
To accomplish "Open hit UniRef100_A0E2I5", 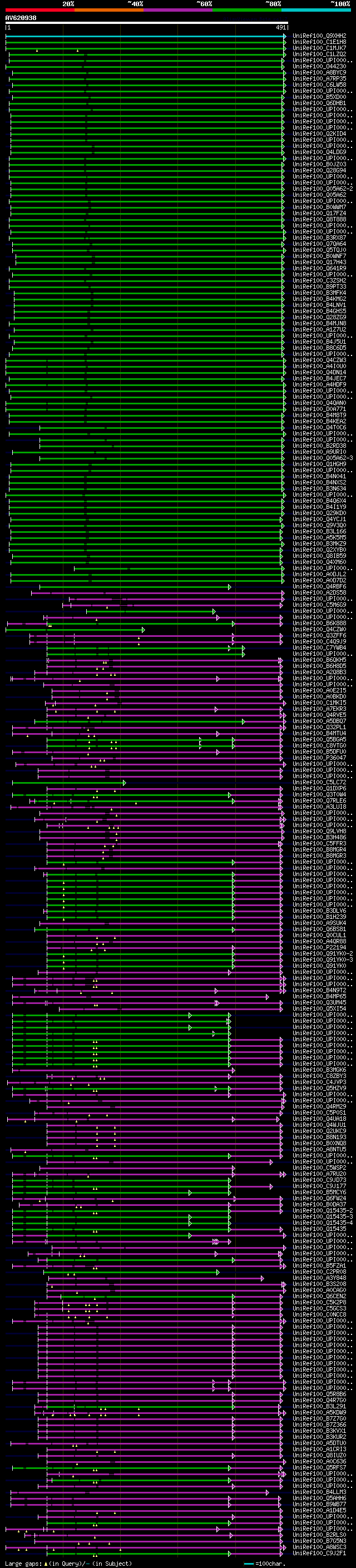I will pyautogui.click(x=319, y=690).
